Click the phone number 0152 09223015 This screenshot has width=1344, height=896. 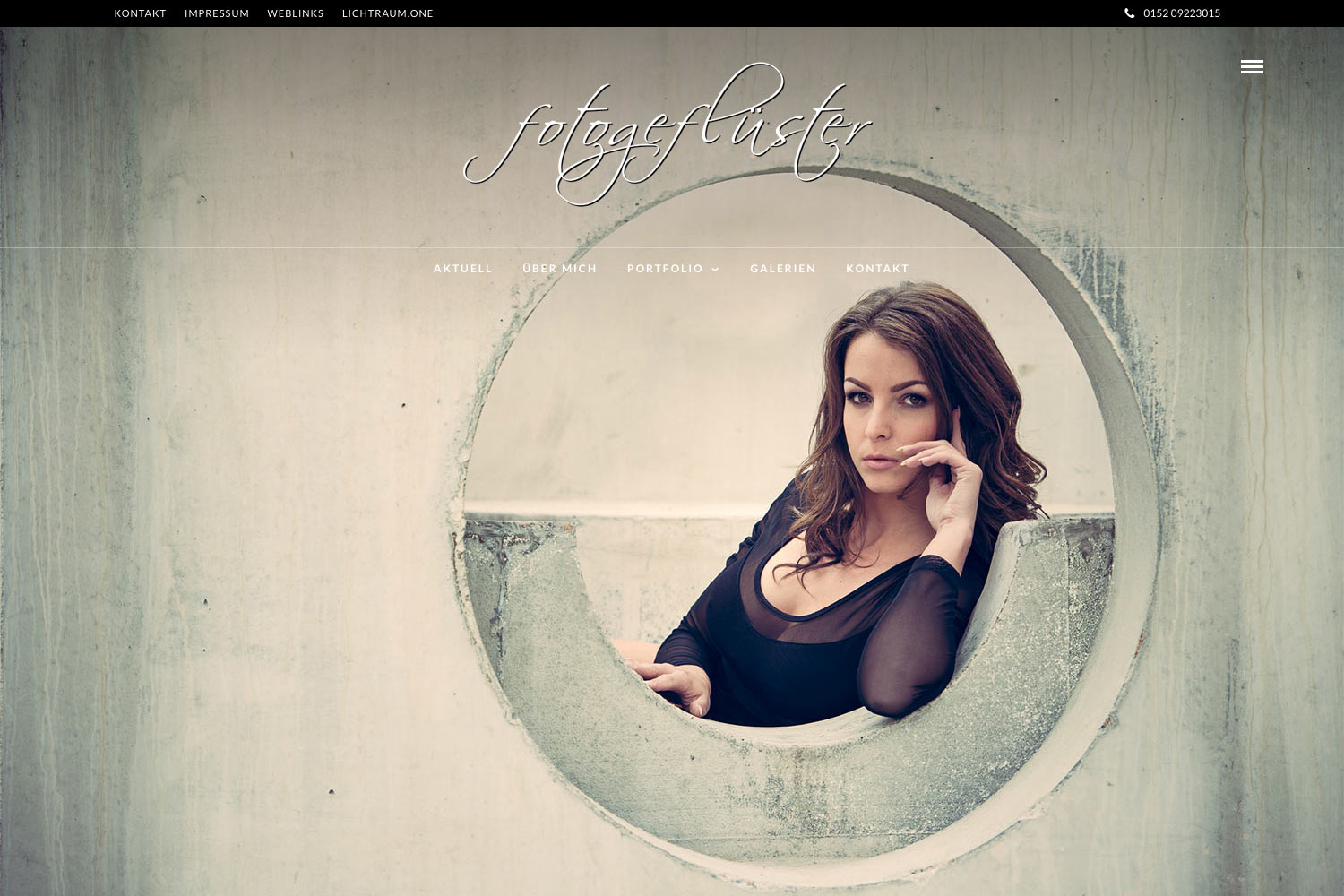coord(1181,13)
